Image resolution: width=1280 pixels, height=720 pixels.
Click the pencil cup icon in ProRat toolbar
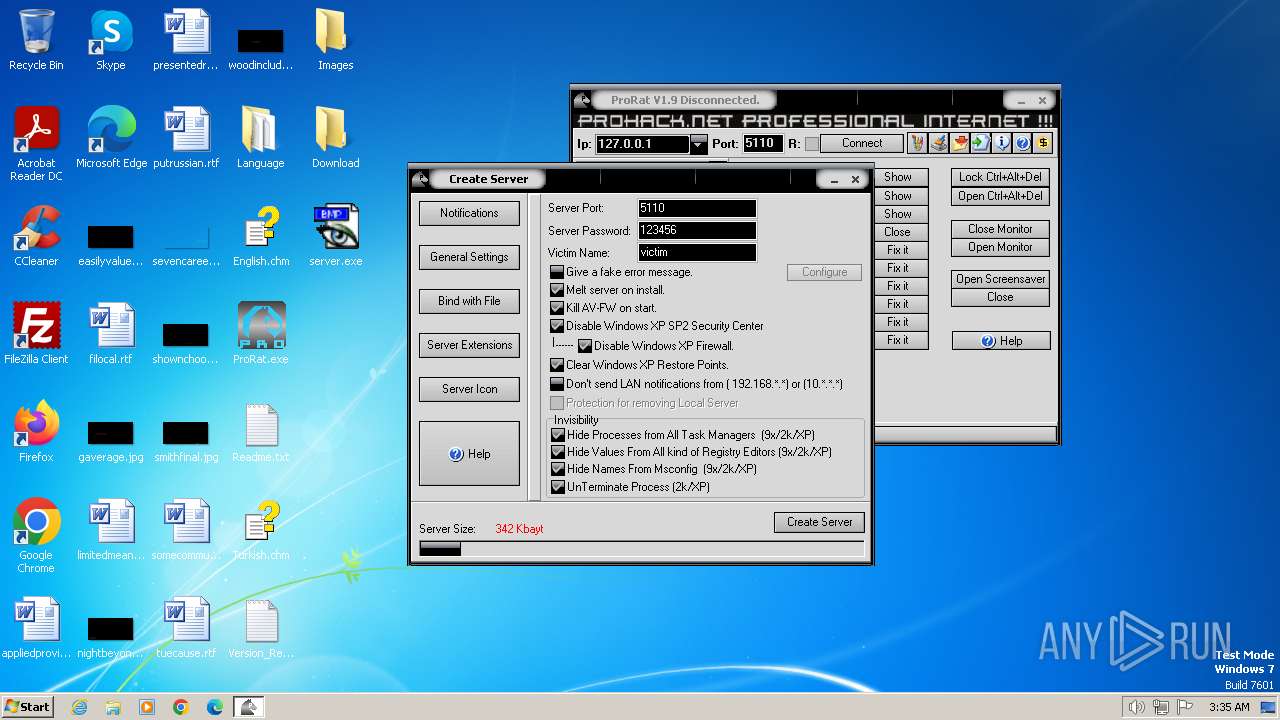(917, 143)
